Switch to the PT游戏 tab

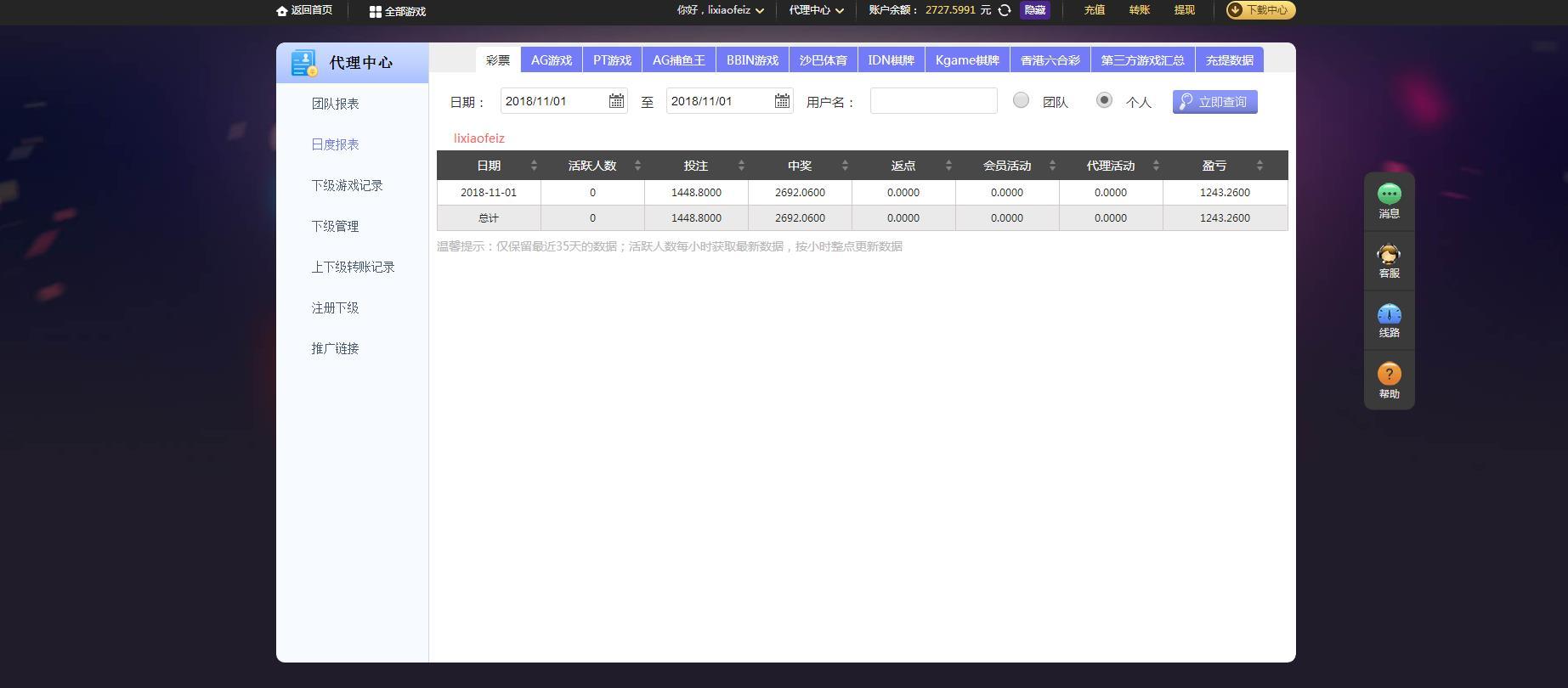pos(613,60)
